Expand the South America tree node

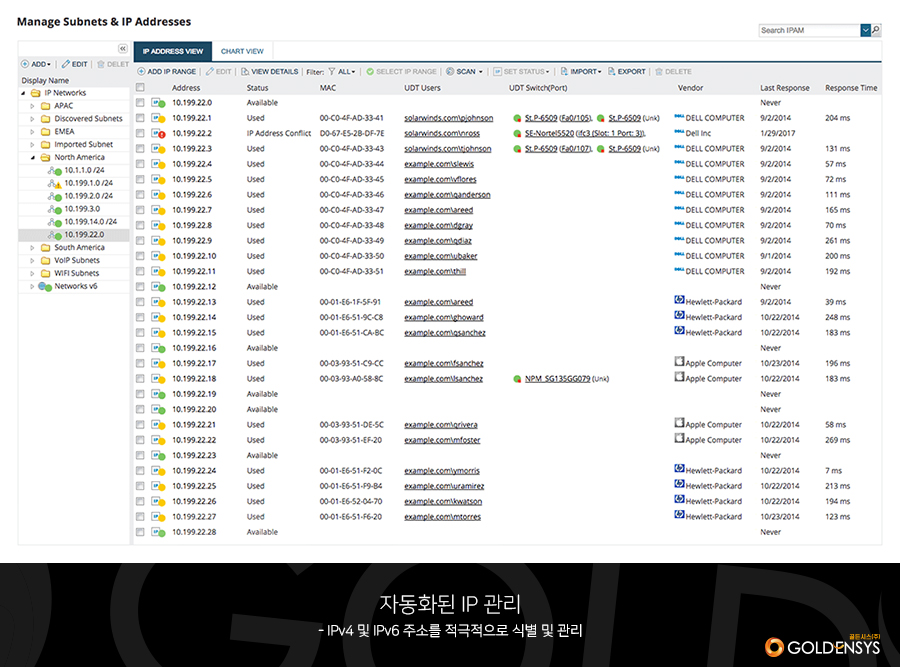[x=32, y=248]
